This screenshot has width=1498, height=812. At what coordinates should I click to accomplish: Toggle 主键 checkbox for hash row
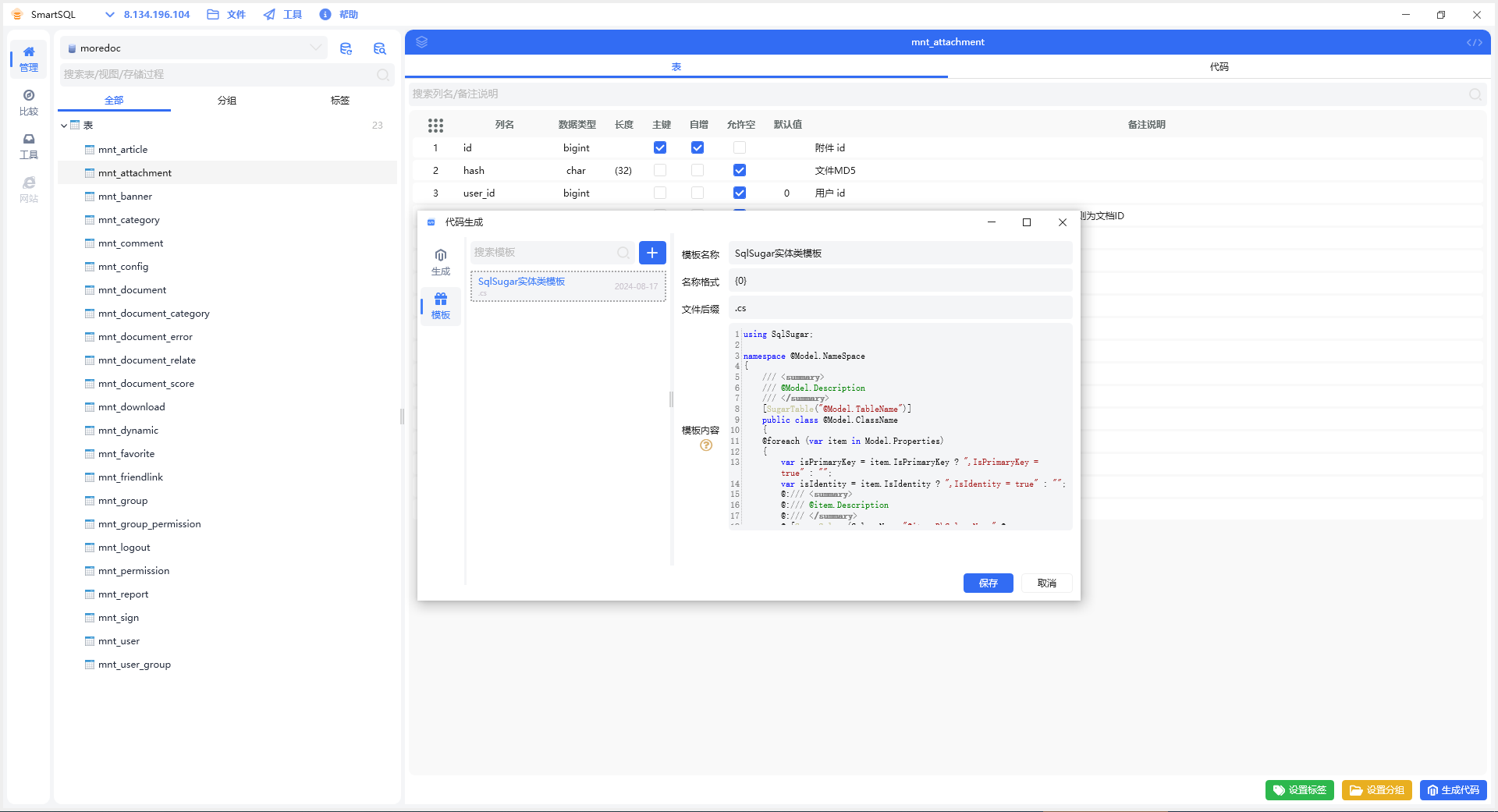(660, 170)
